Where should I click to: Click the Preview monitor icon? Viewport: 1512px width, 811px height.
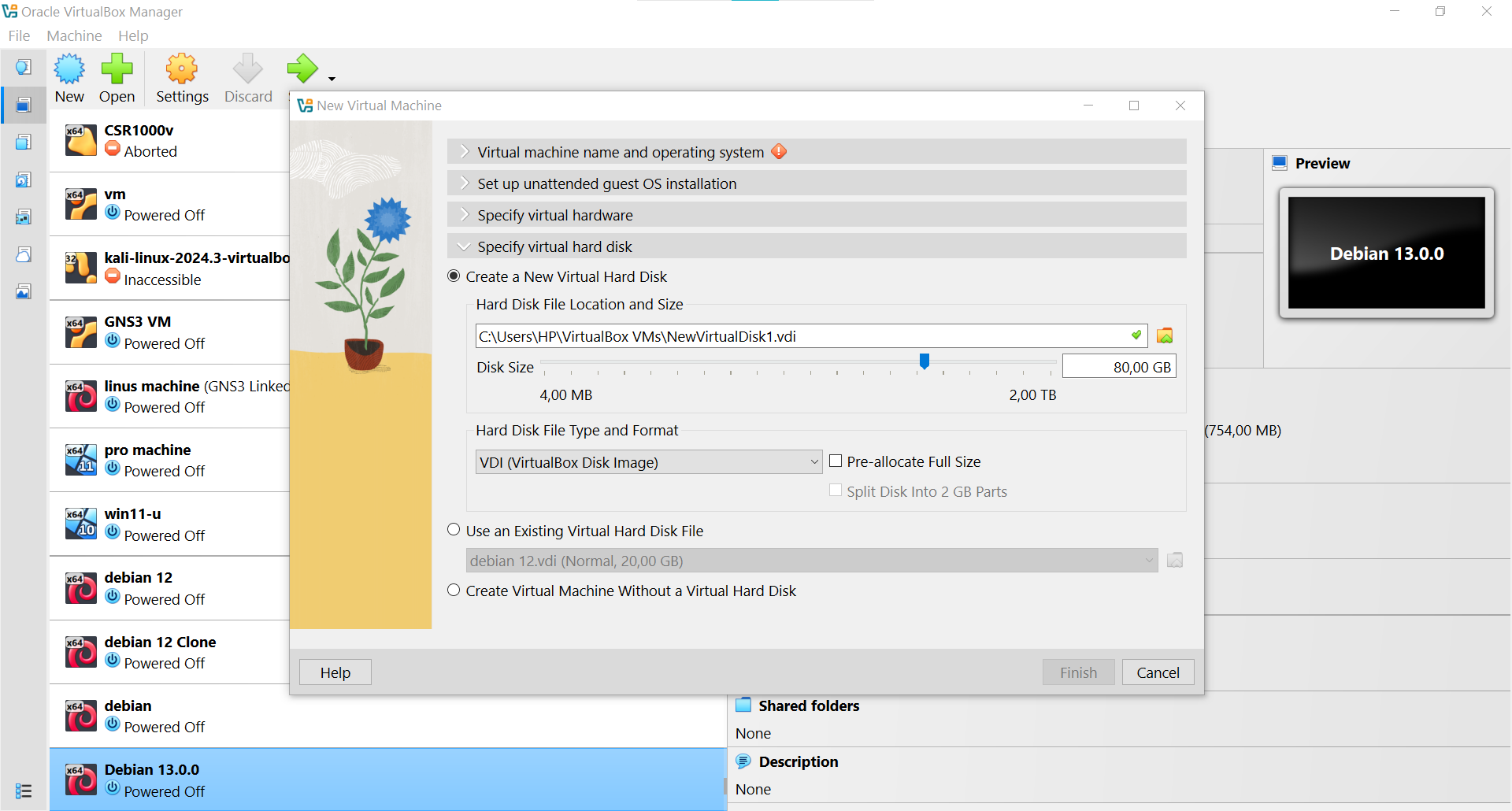tap(1280, 163)
